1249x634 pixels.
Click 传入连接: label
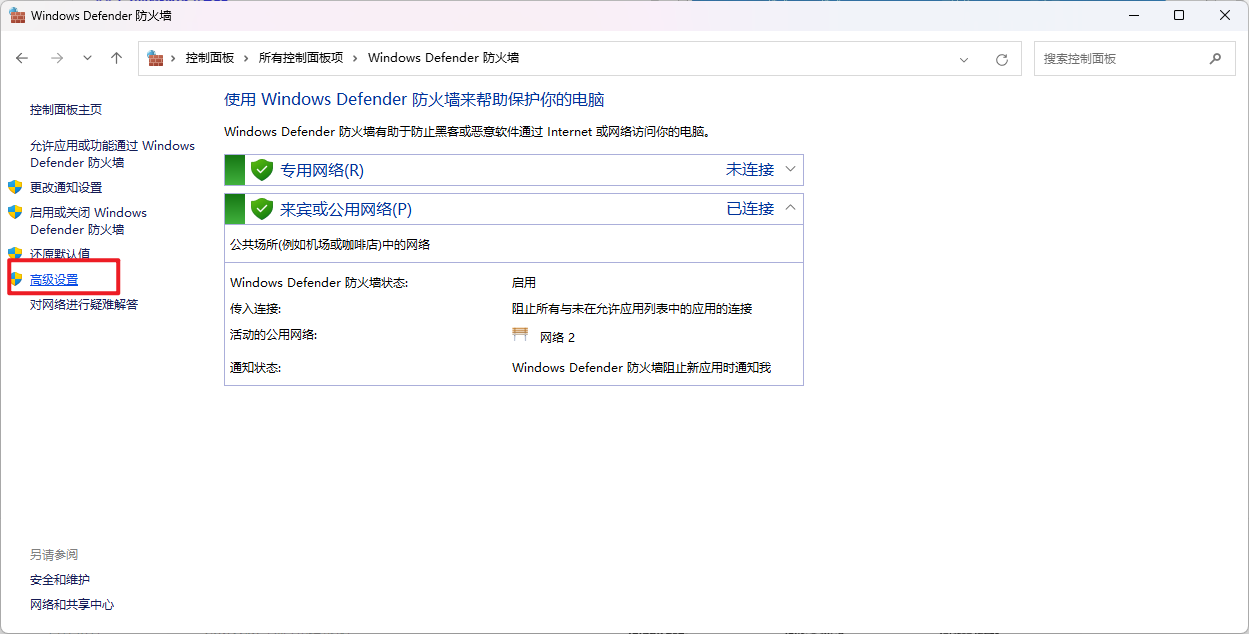click(256, 309)
